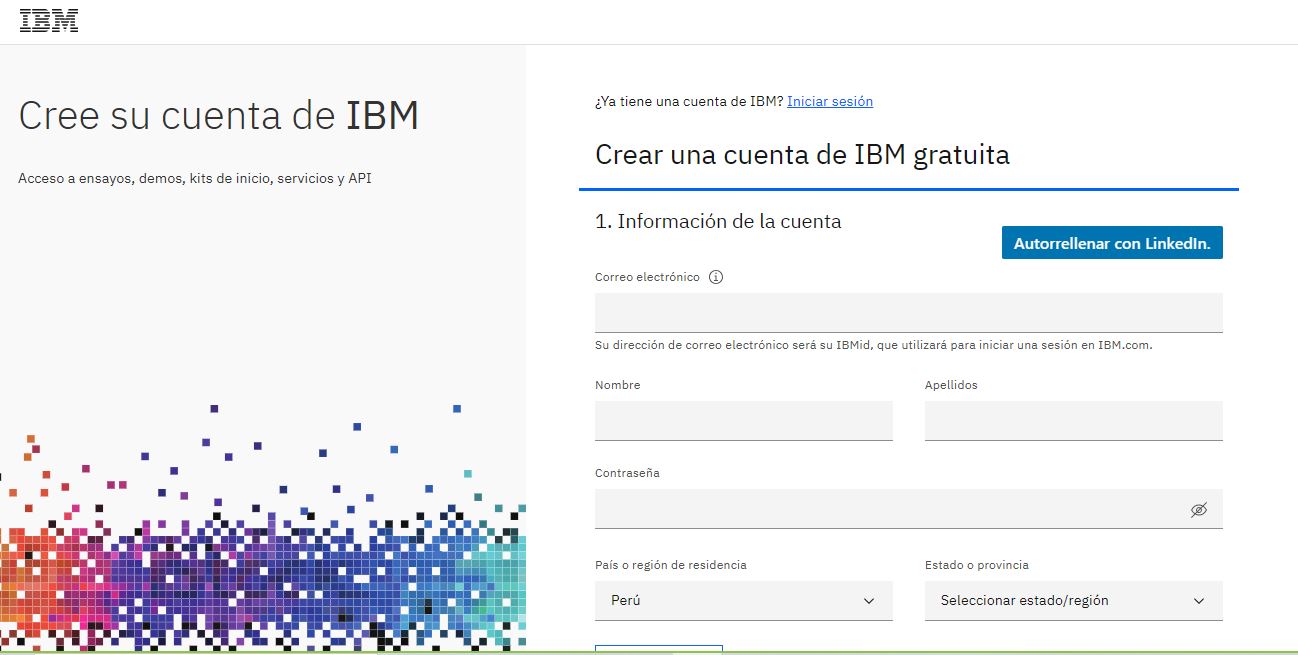Screen dimensions: 1298x655
Task: Click the Iniciar sesión link
Action: click(x=830, y=101)
